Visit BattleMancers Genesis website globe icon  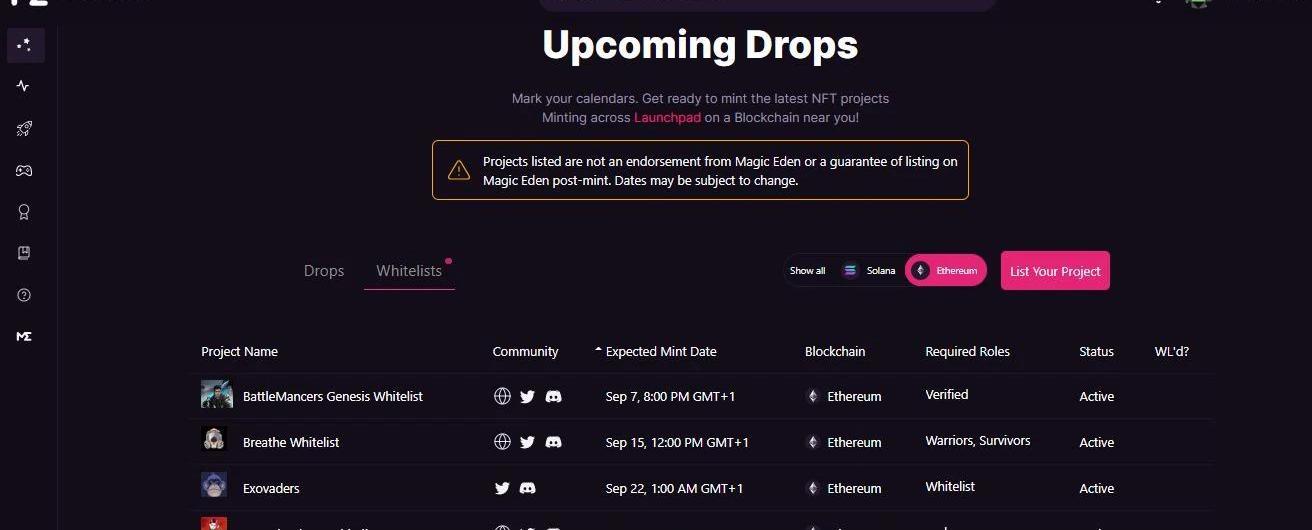503,397
